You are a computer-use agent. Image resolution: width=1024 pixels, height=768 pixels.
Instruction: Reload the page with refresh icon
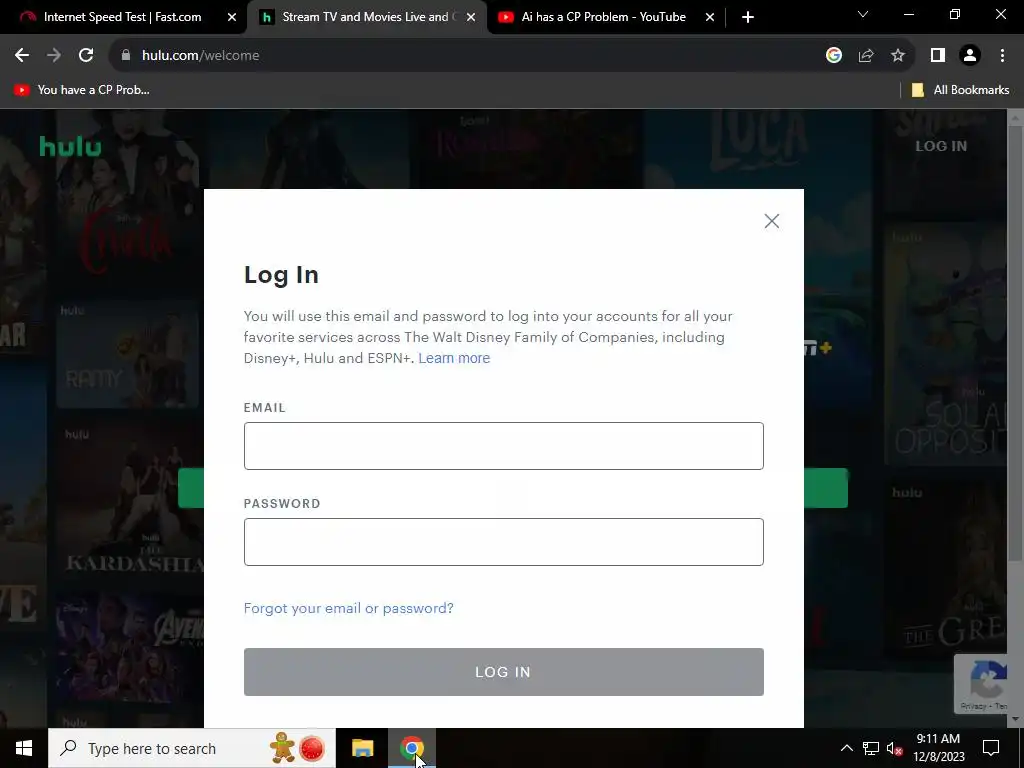click(86, 56)
